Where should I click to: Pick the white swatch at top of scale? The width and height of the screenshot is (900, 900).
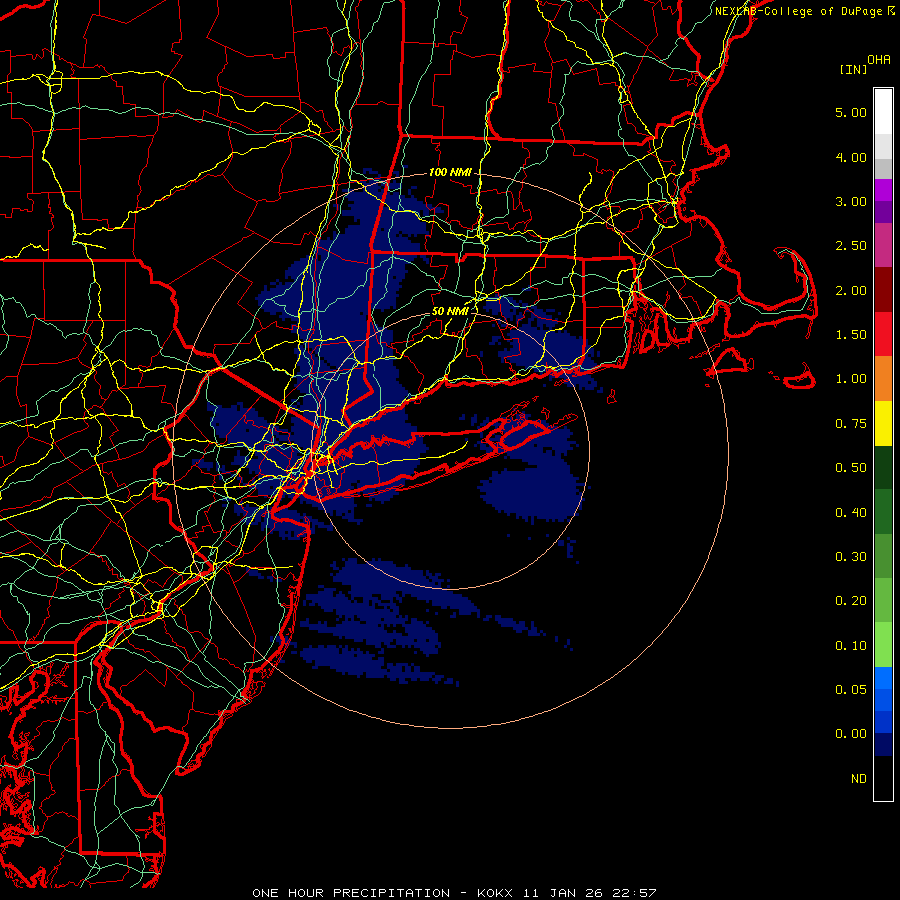[x=883, y=112]
